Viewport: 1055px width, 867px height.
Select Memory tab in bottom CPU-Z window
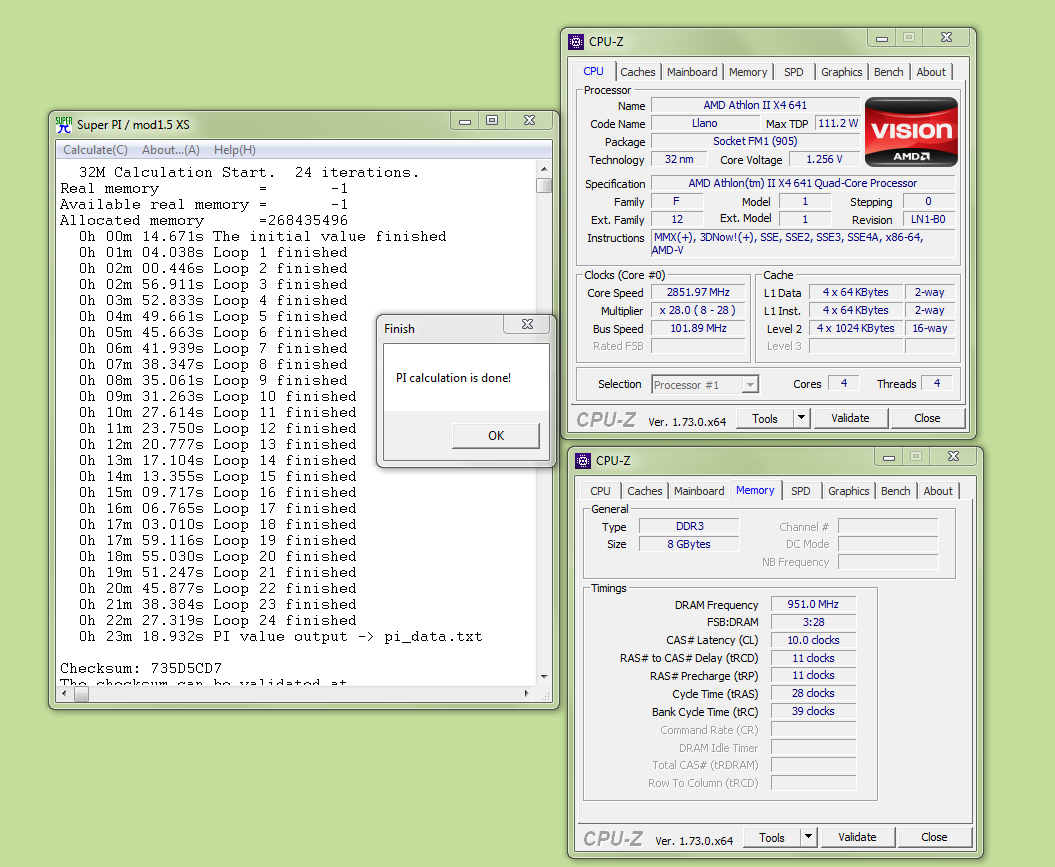pos(755,490)
